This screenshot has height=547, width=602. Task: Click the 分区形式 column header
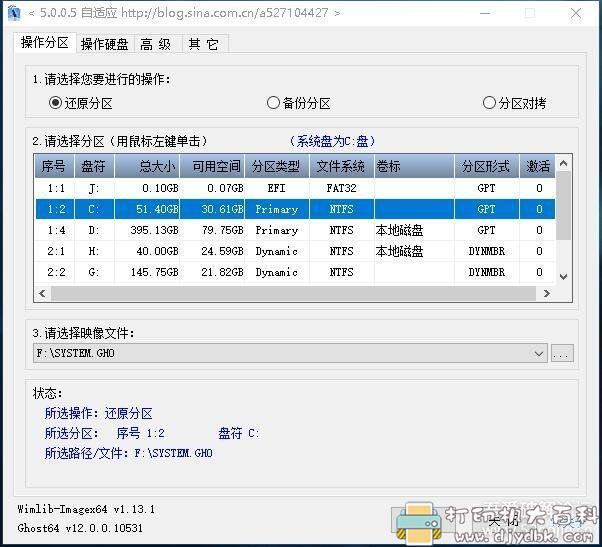coord(486,166)
